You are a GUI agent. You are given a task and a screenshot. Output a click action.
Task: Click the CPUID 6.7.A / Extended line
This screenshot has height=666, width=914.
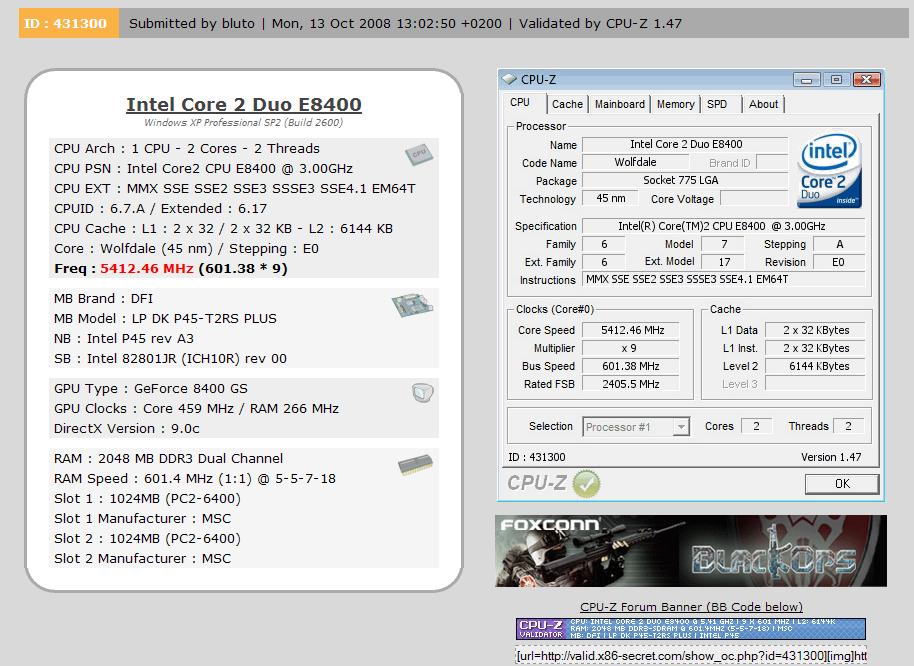pos(160,209)
